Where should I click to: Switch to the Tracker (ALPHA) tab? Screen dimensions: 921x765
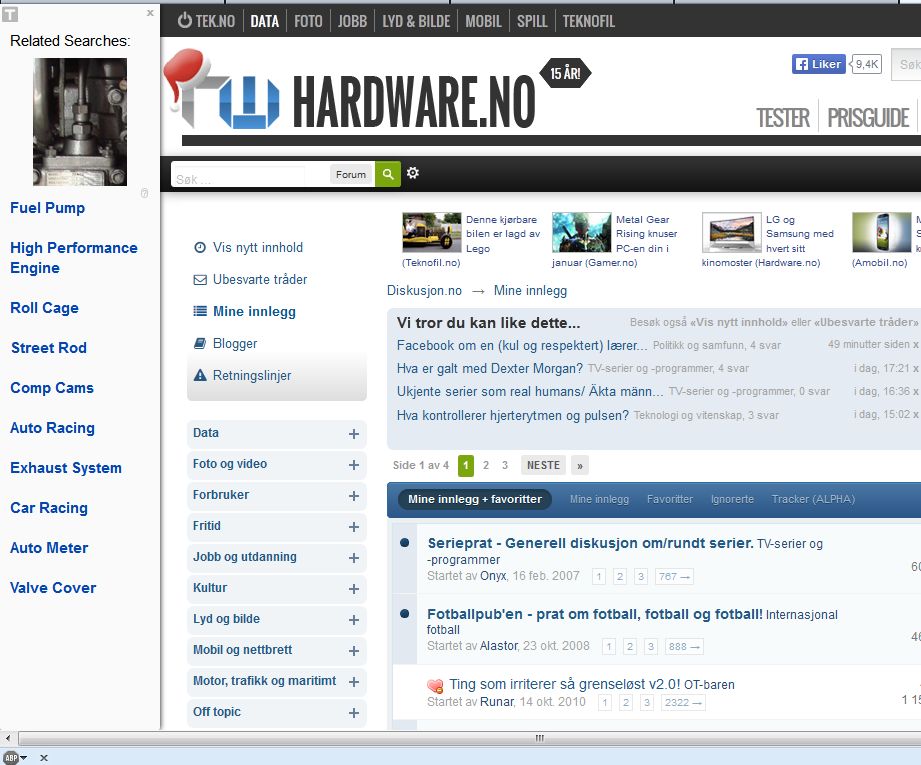[x=813, y=499]
